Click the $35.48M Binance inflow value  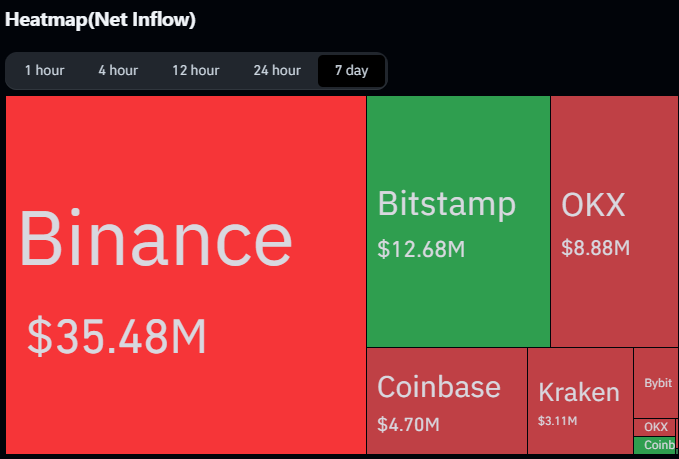coord(116,336)
